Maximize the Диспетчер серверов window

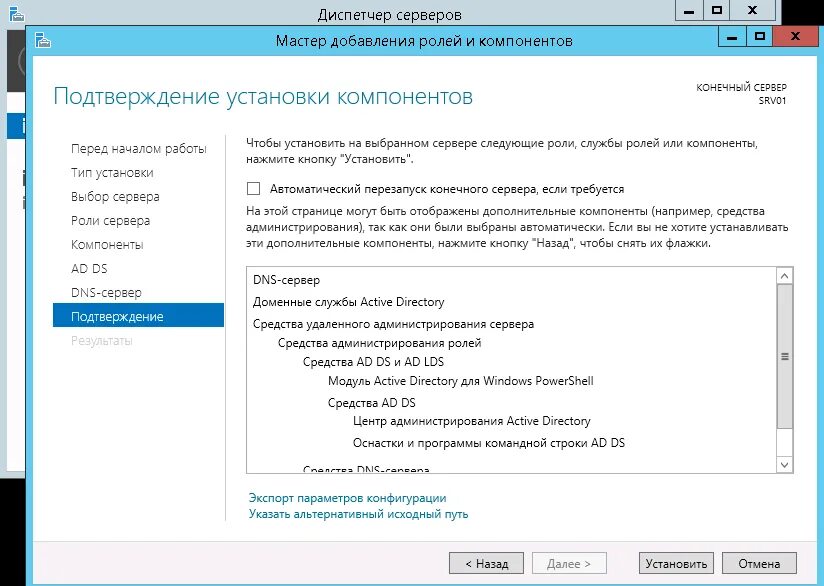point(717,11)
